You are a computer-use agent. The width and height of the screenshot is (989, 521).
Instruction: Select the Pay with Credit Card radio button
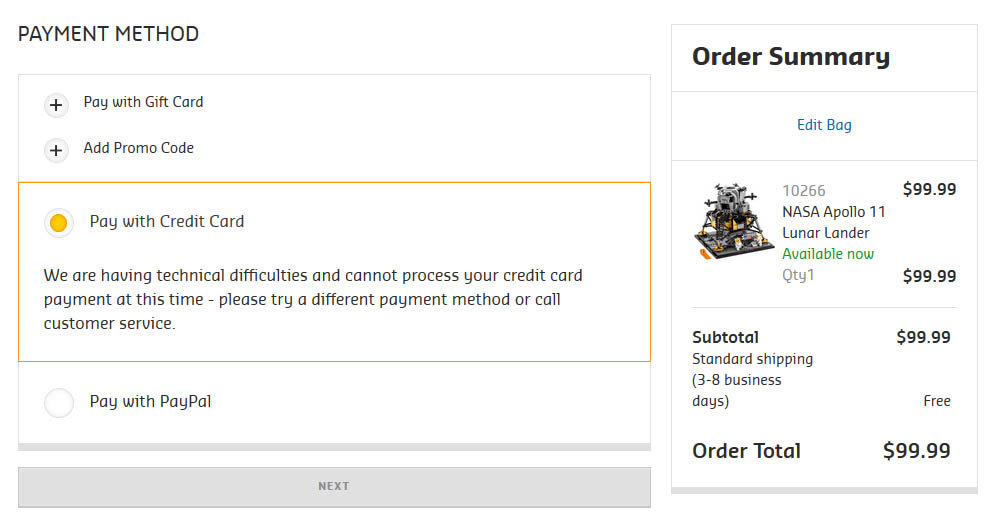tap(59, 223)
